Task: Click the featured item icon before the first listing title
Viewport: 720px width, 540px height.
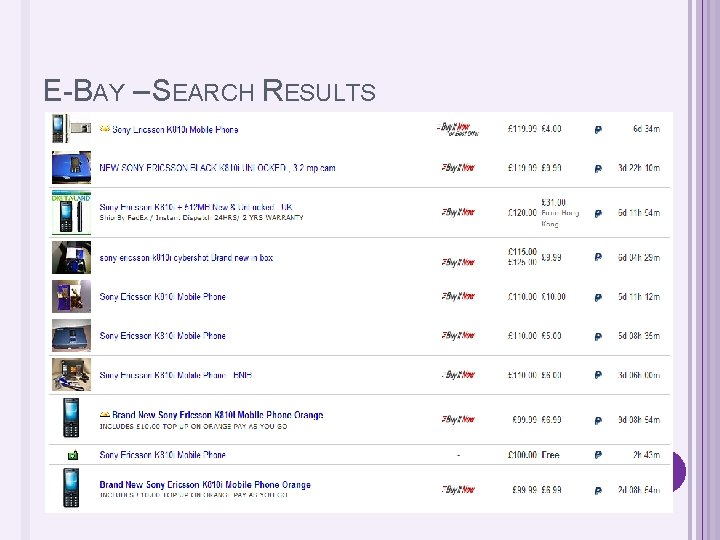Action: point(105,129)
